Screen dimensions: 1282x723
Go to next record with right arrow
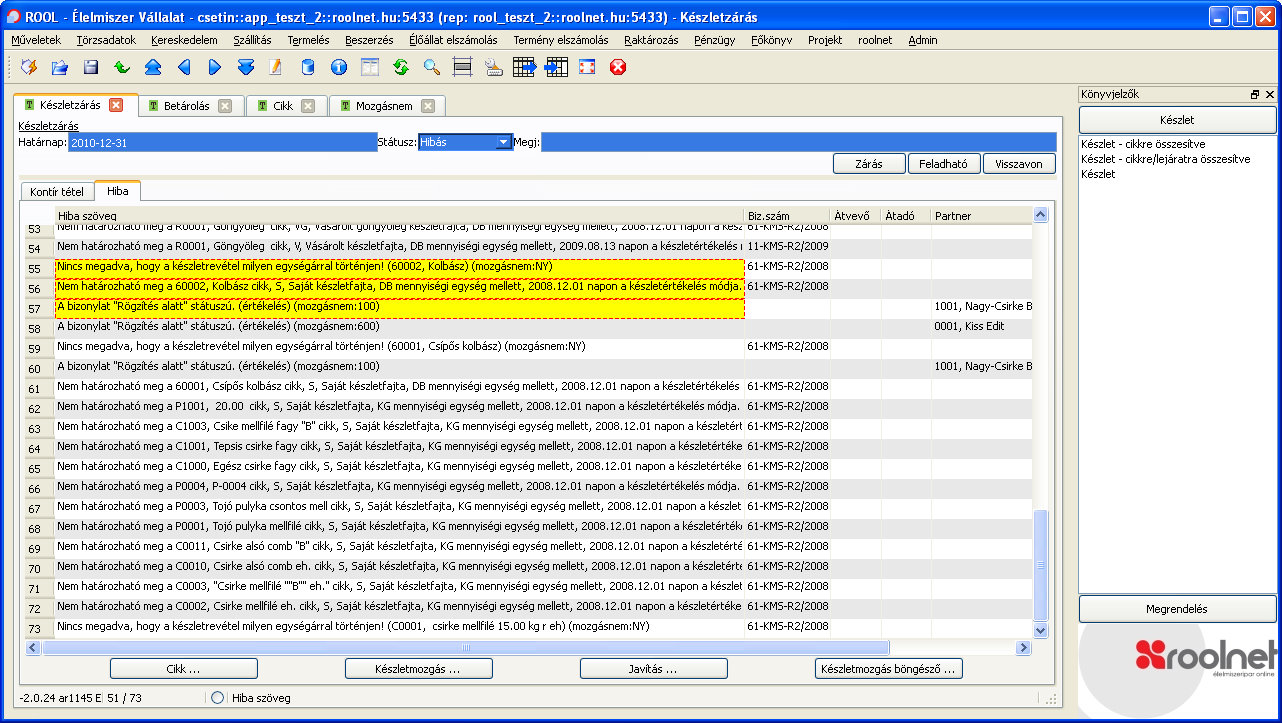point(214,67)
